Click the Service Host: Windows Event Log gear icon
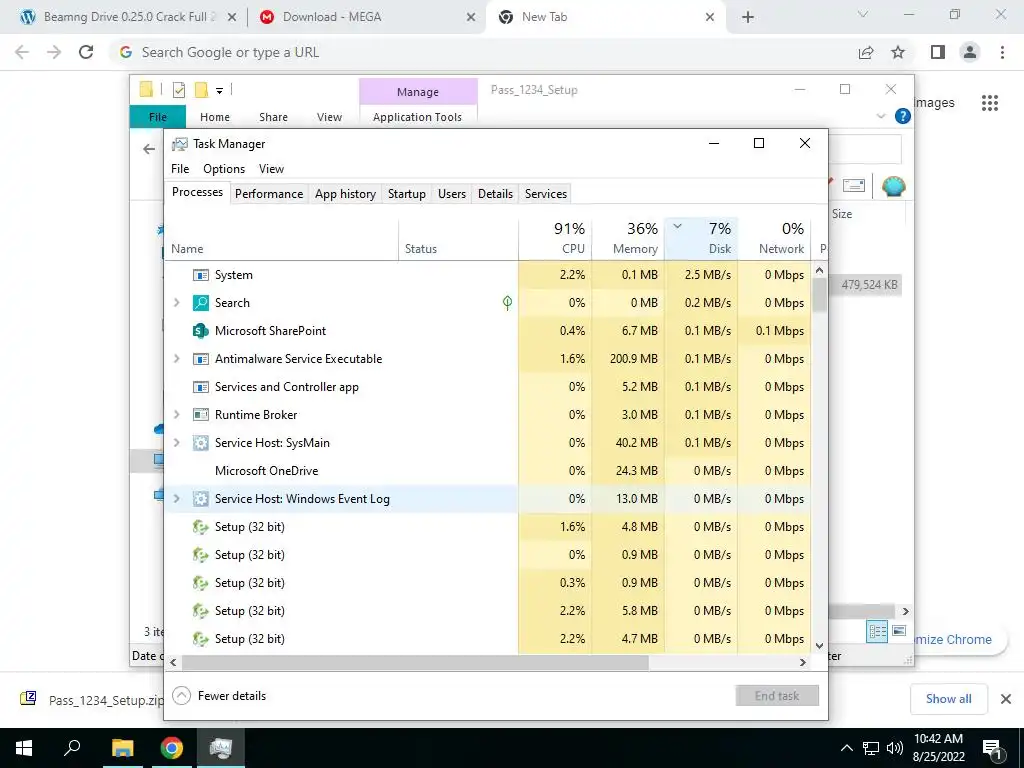This screenshot has width=1024, height=768. pyautogui.click(x=200, y=499)
